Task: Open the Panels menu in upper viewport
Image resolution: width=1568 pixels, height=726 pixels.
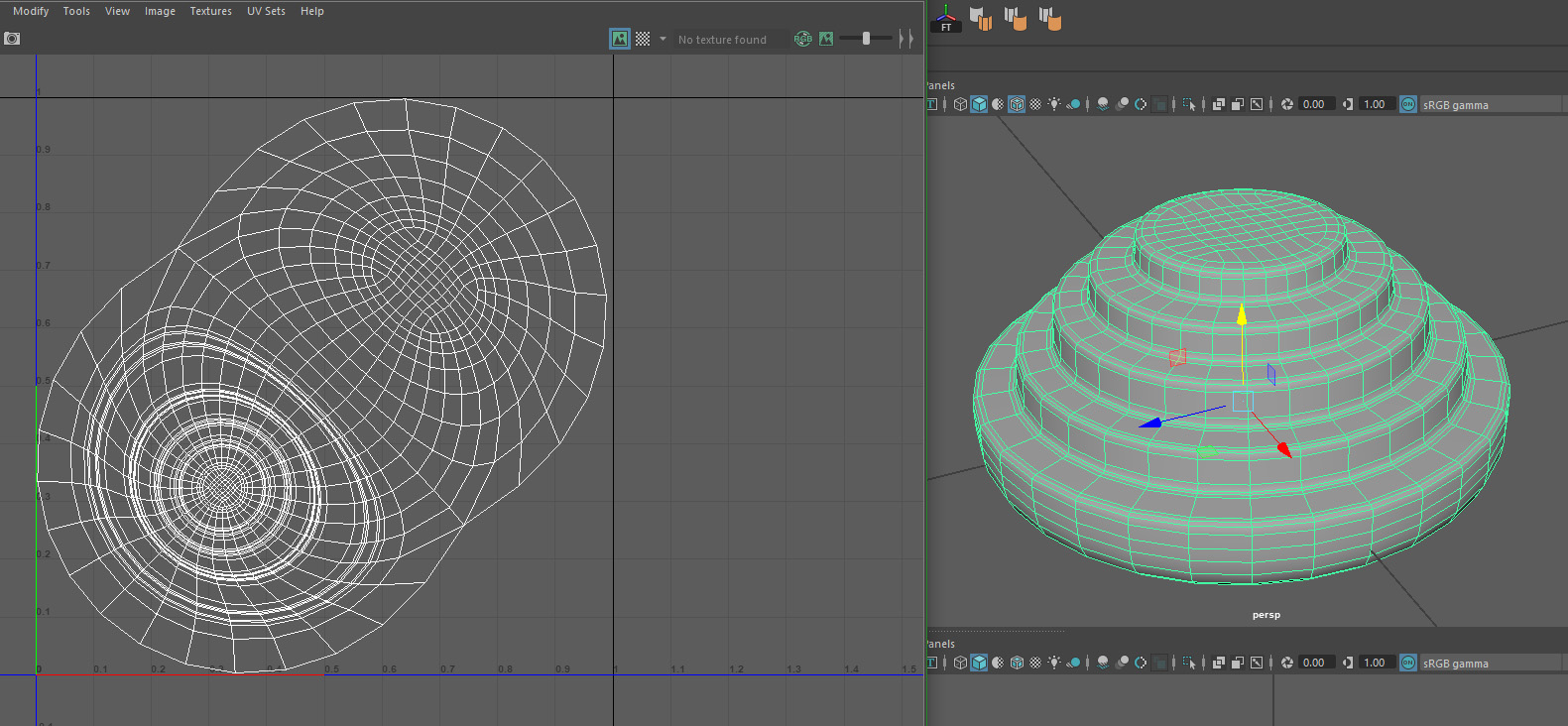Action: tap(941, 85)
